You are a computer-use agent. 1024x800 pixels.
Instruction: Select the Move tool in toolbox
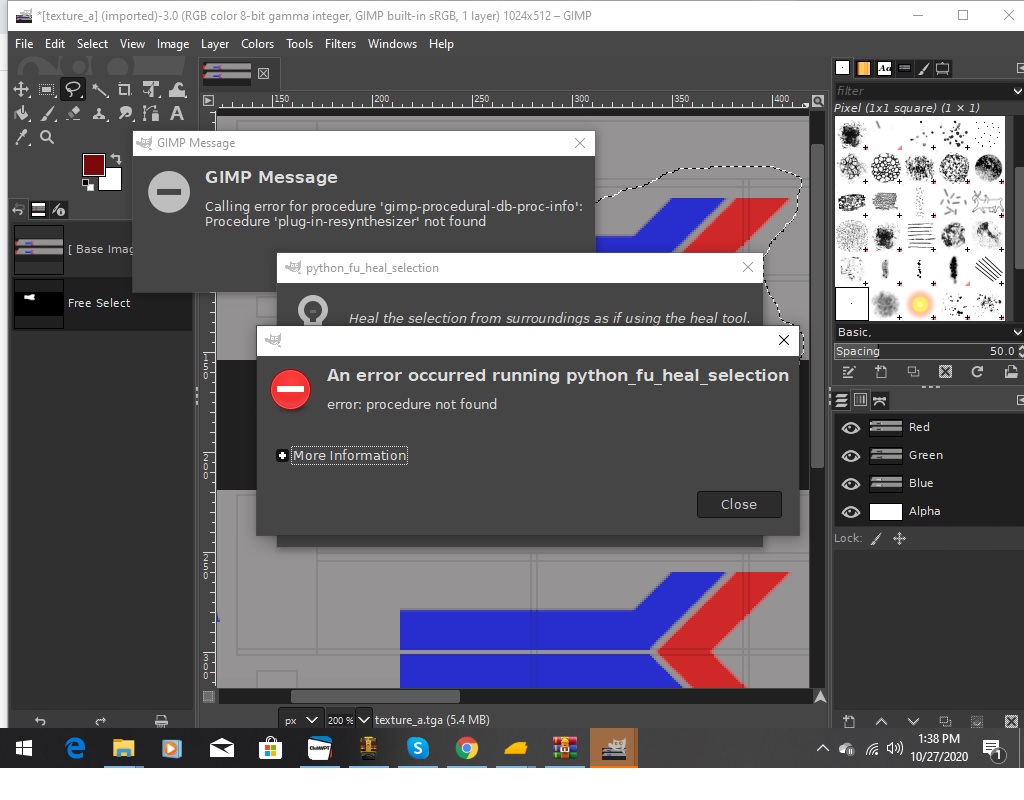coord(22,89)
